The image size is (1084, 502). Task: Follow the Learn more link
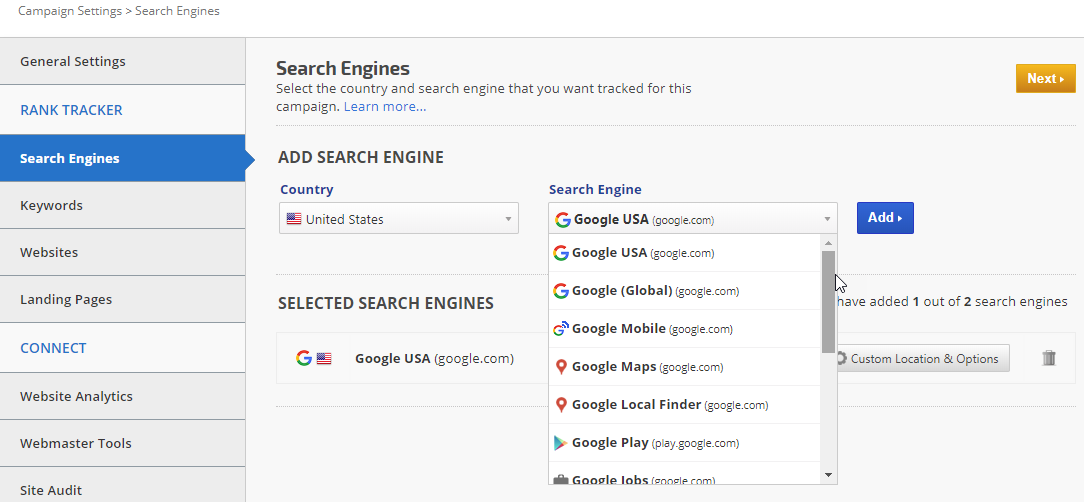385,106
